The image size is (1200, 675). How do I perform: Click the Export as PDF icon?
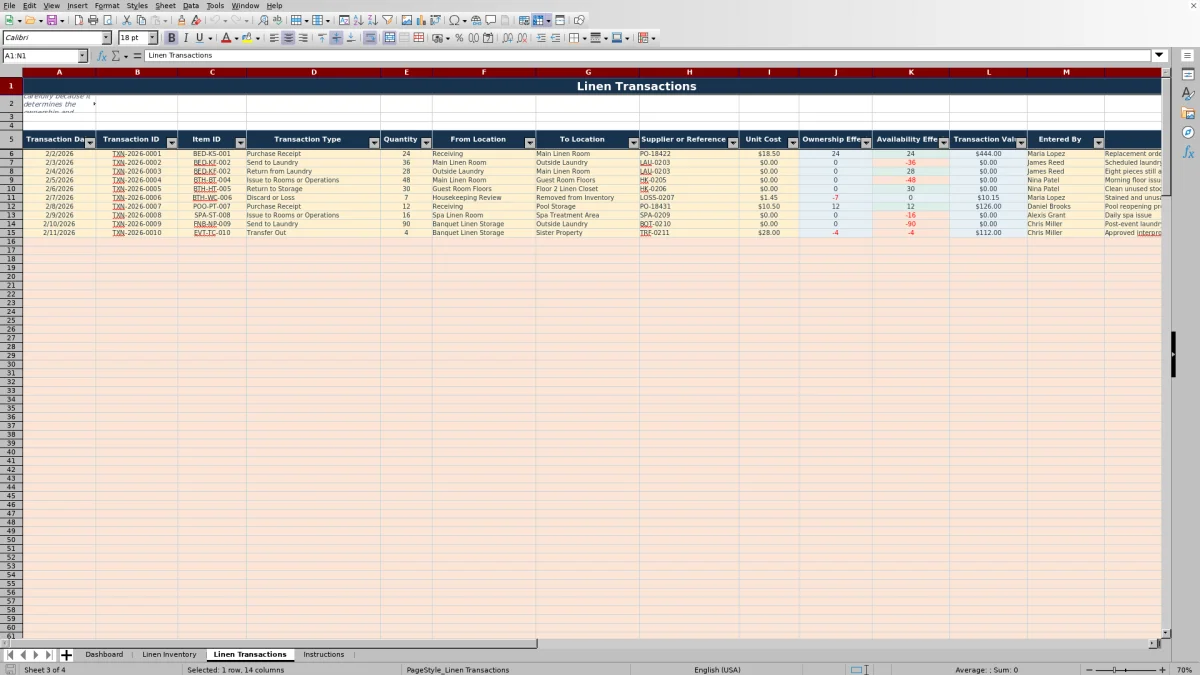77,20
